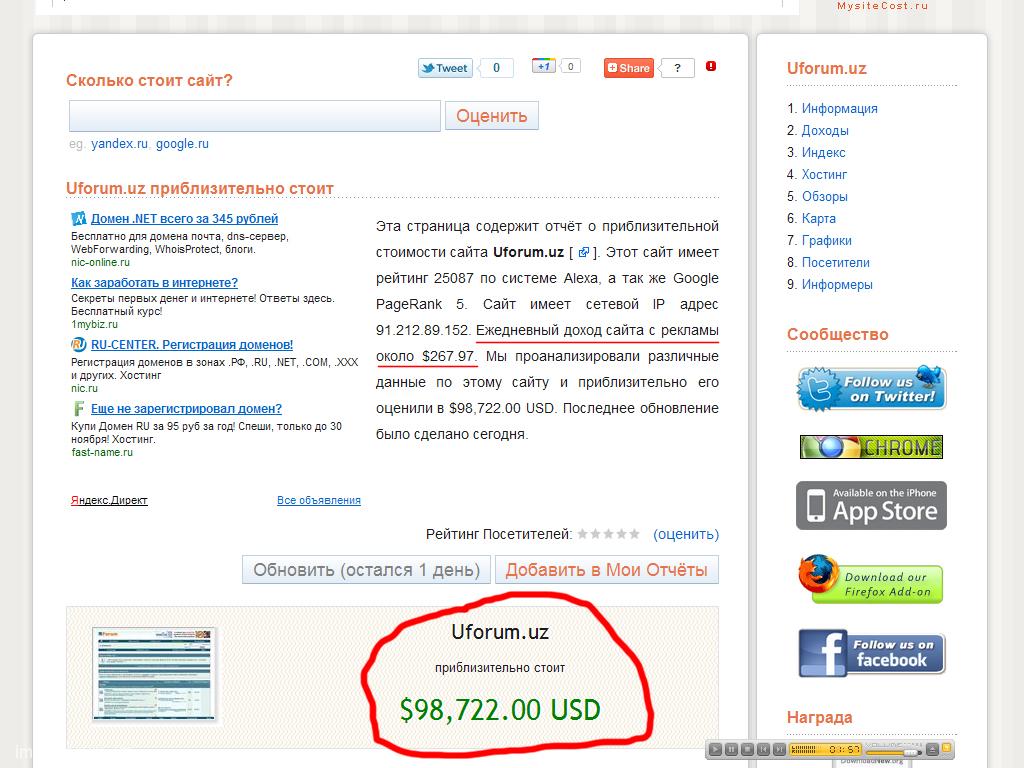Click the Google +1 icon

(543, 66)
